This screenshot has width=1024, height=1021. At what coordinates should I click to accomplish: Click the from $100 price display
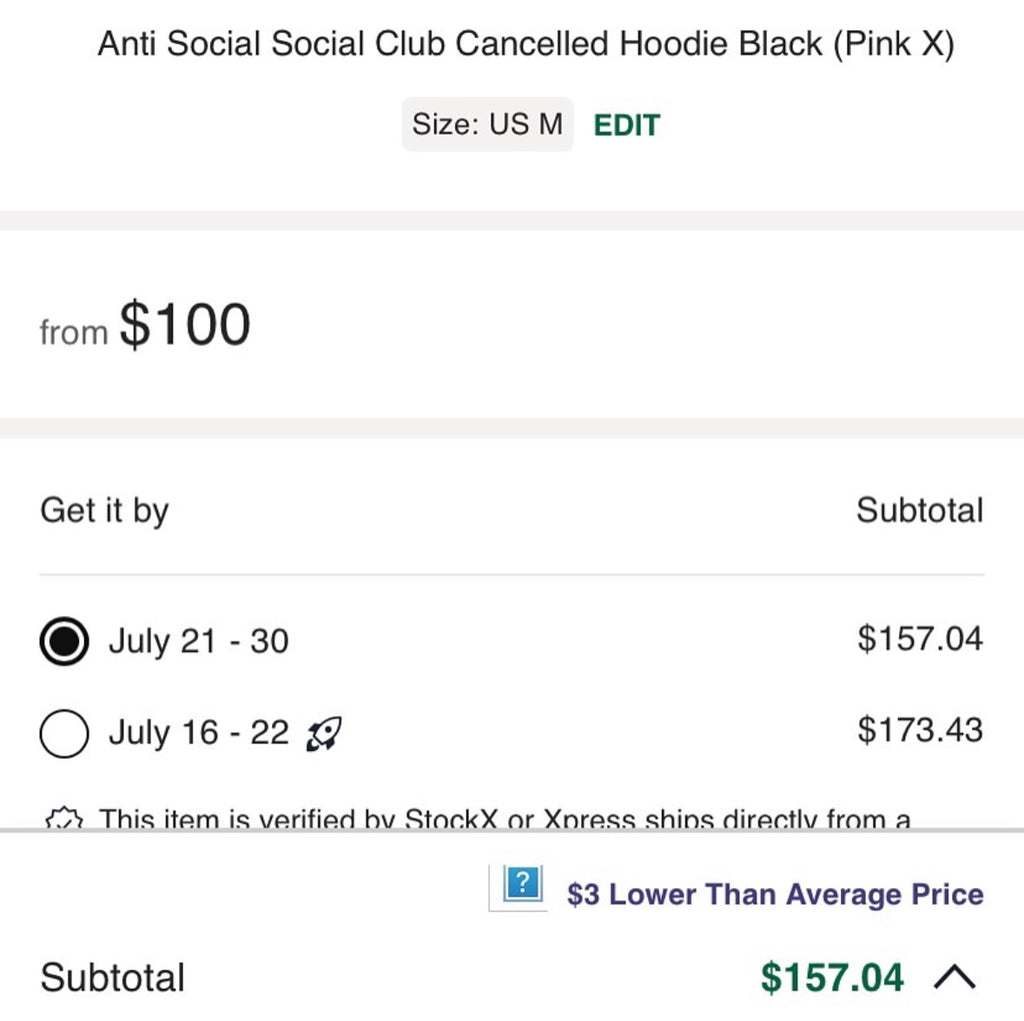click(144, 322)
